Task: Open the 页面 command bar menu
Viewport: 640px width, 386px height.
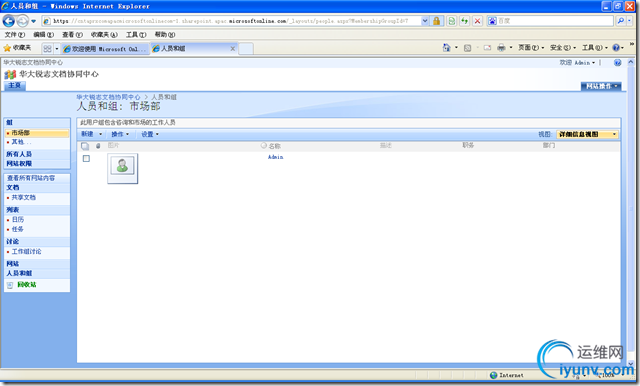Action: (531, 48)
